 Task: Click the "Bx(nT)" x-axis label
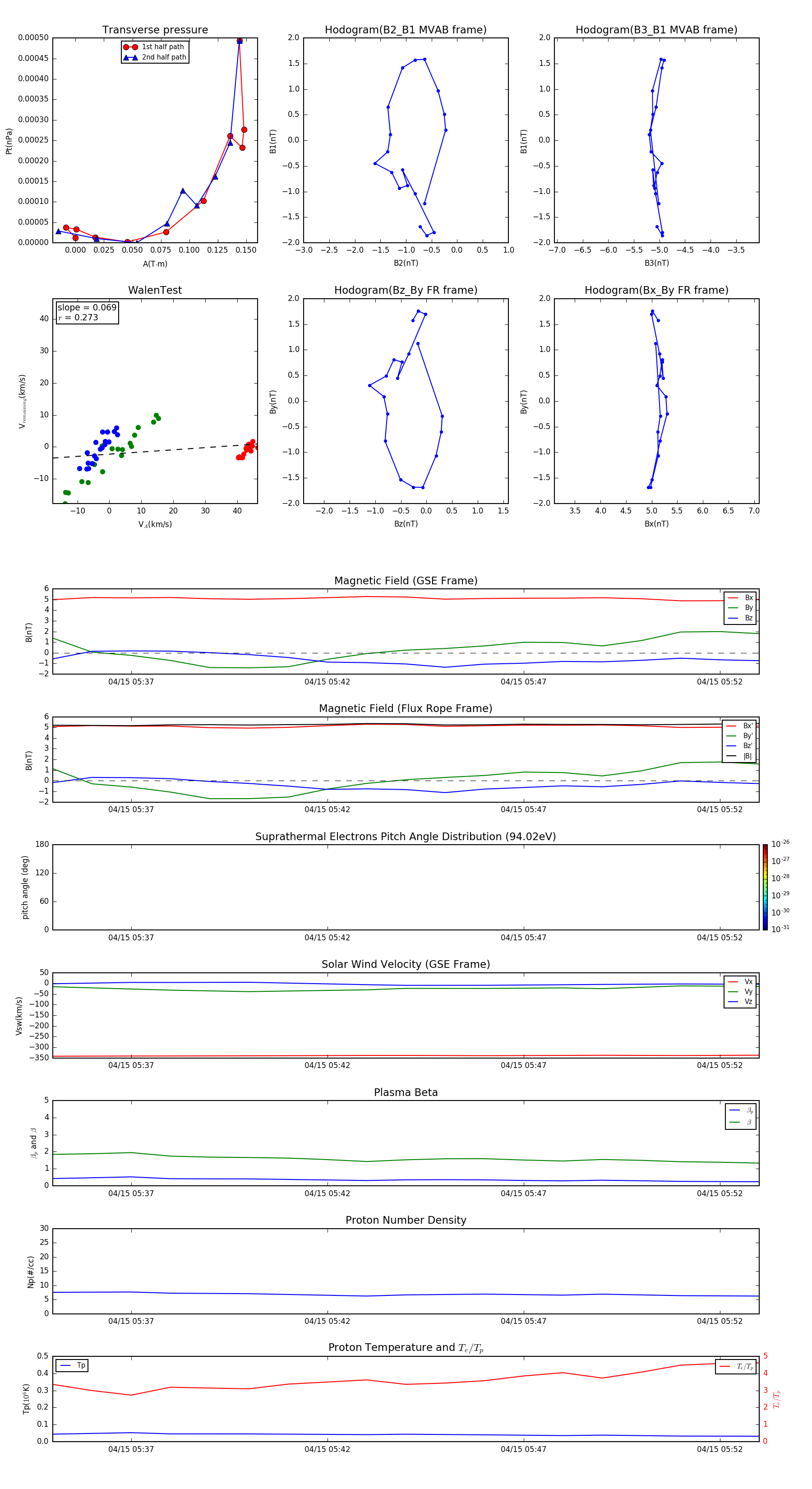[x=656, y=524]
